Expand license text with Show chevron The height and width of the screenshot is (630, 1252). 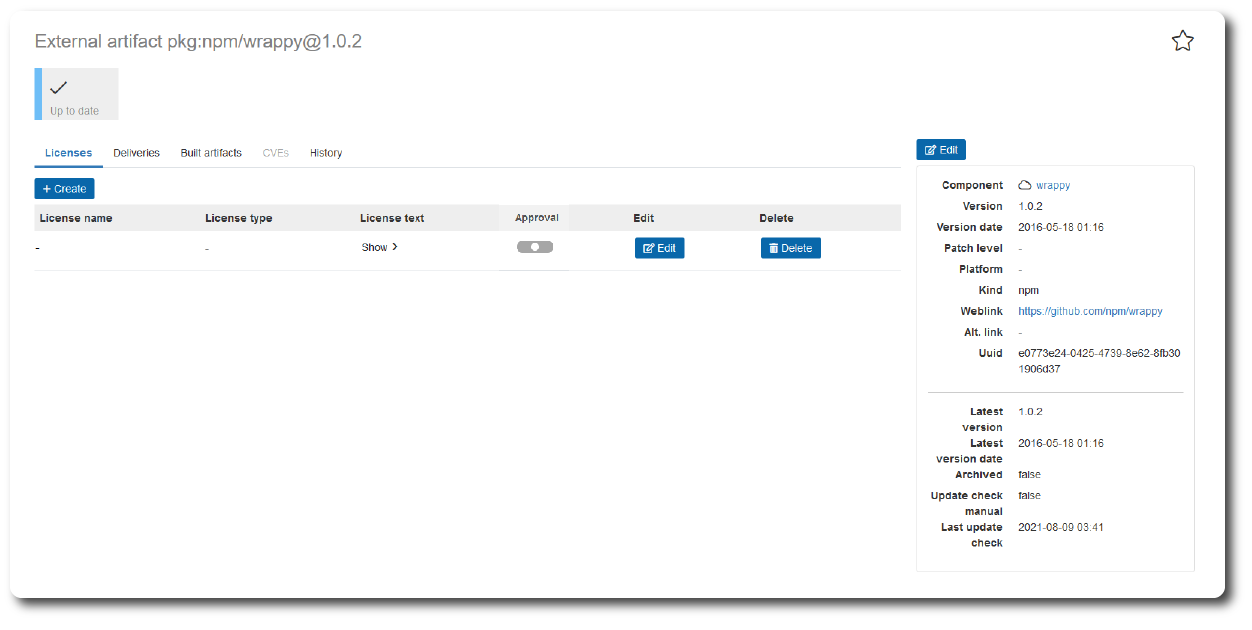pos(380,247)
